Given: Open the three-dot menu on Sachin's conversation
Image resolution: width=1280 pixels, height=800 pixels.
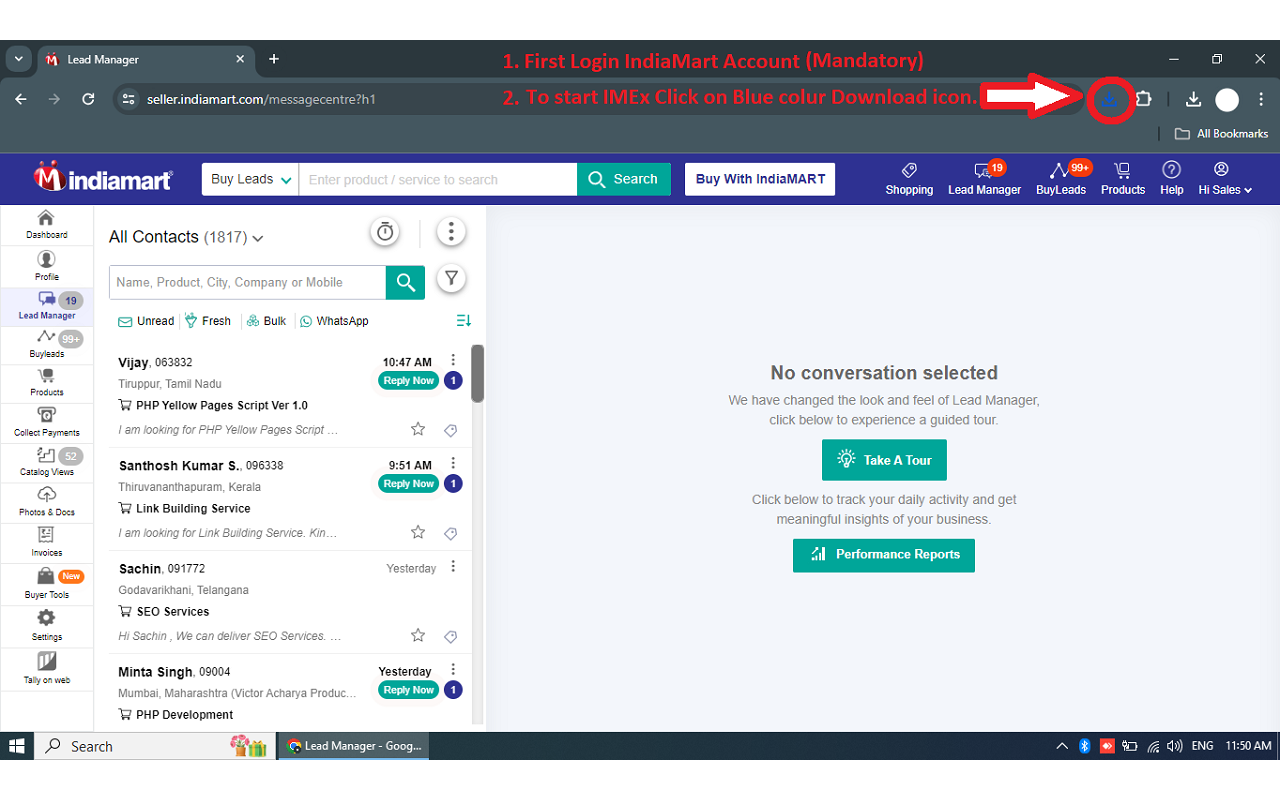Looking at the screenshot, I should tap(452, 567).
